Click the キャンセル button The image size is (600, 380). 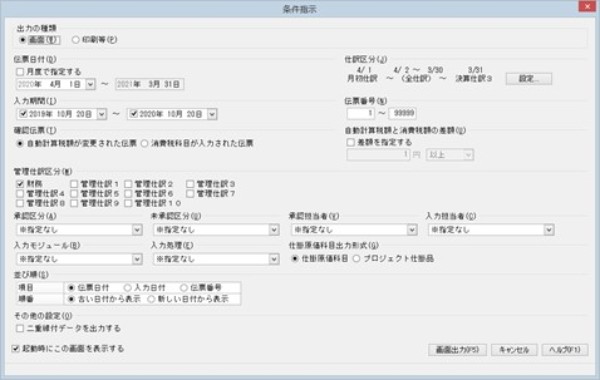pyautogui.click(x=514, y=350)
